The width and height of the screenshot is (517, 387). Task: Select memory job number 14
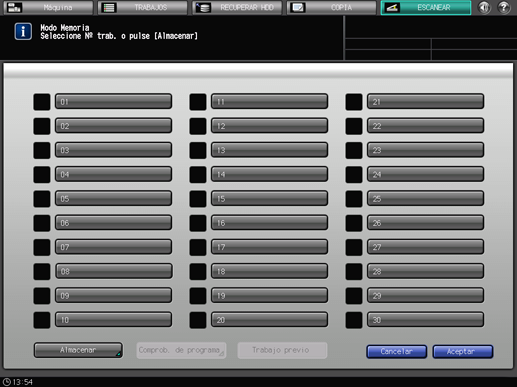(269, 174)
